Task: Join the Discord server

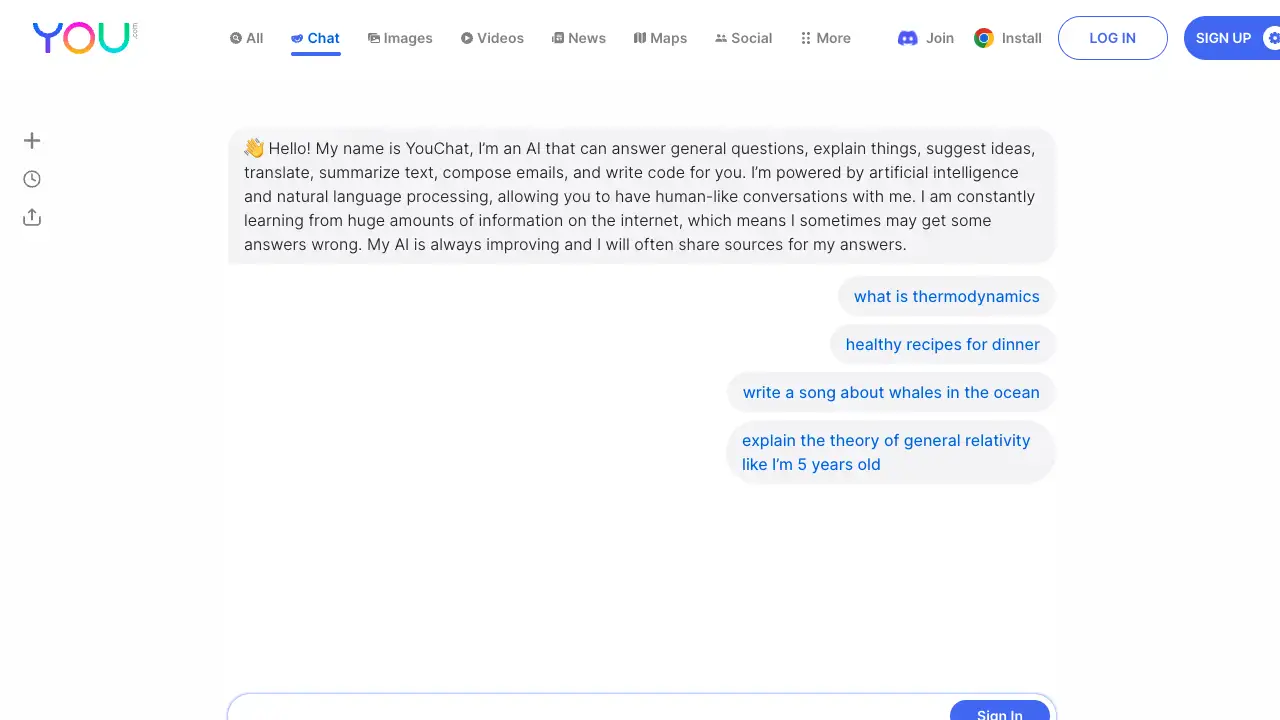Action: pos(925,38)
